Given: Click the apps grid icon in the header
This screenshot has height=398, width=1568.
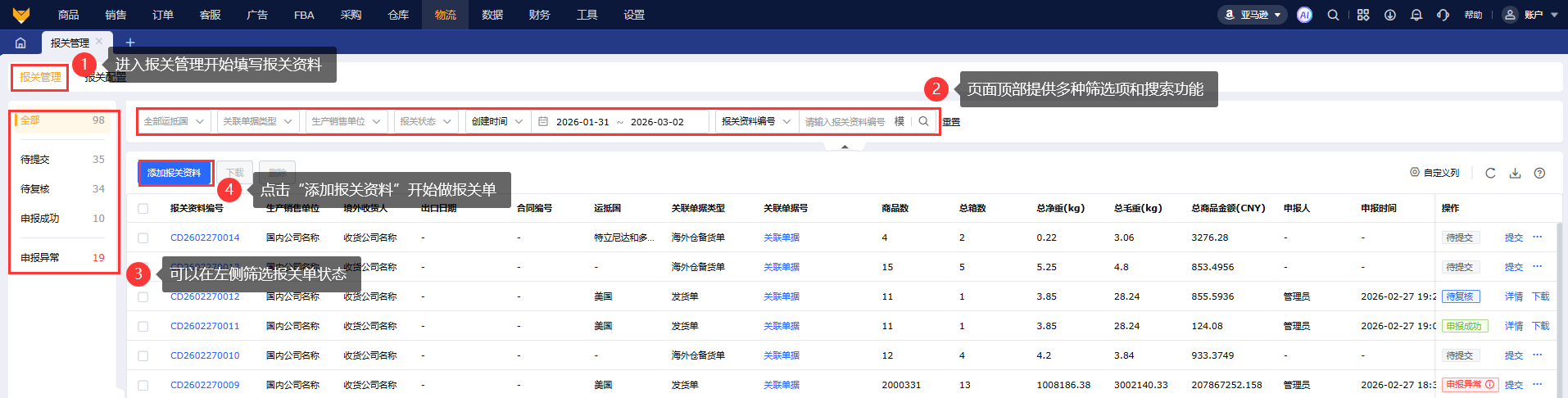Looking at the screenshot, I should [1363, 15].
